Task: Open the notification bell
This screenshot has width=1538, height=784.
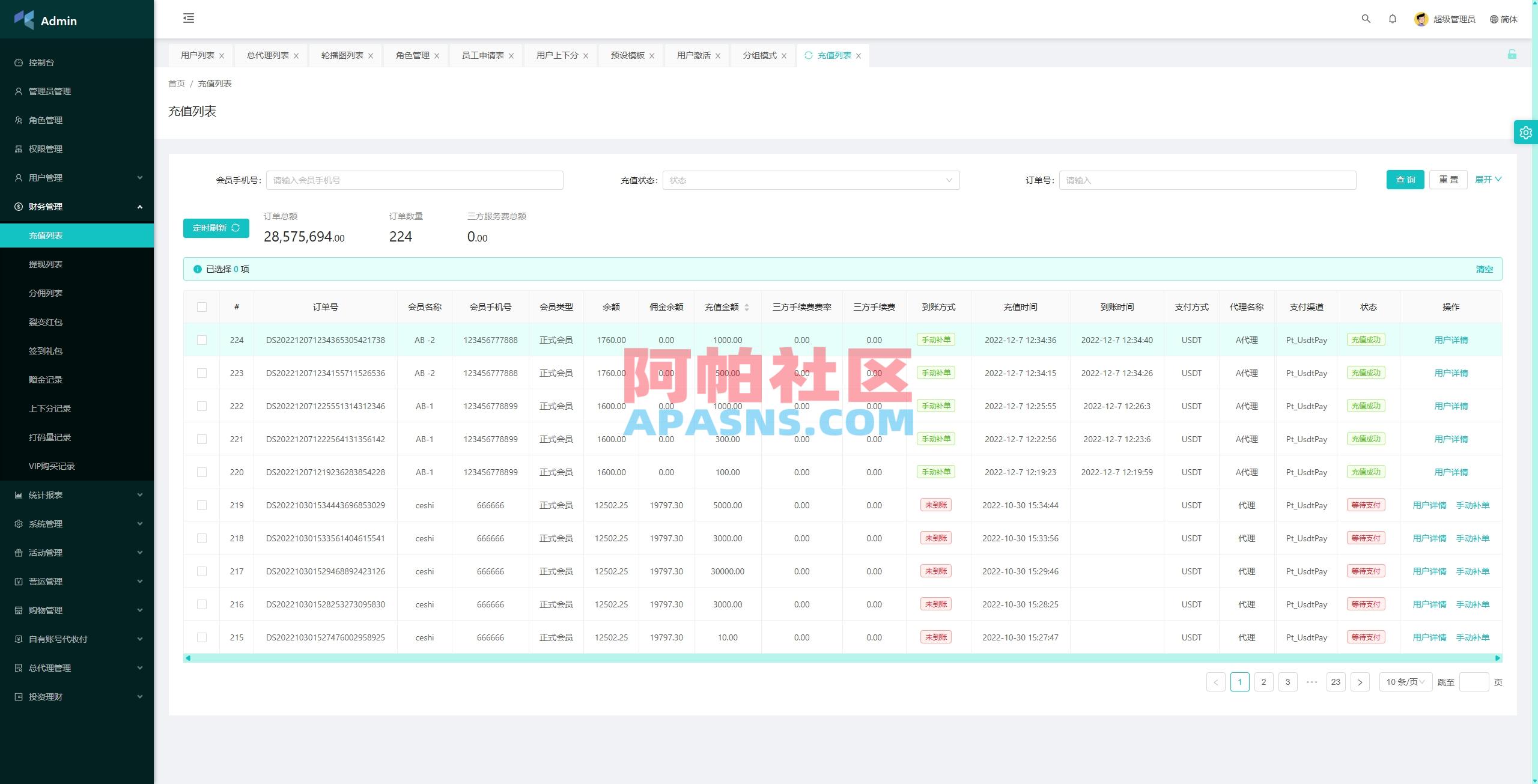Action: [x=1393, y=19]
